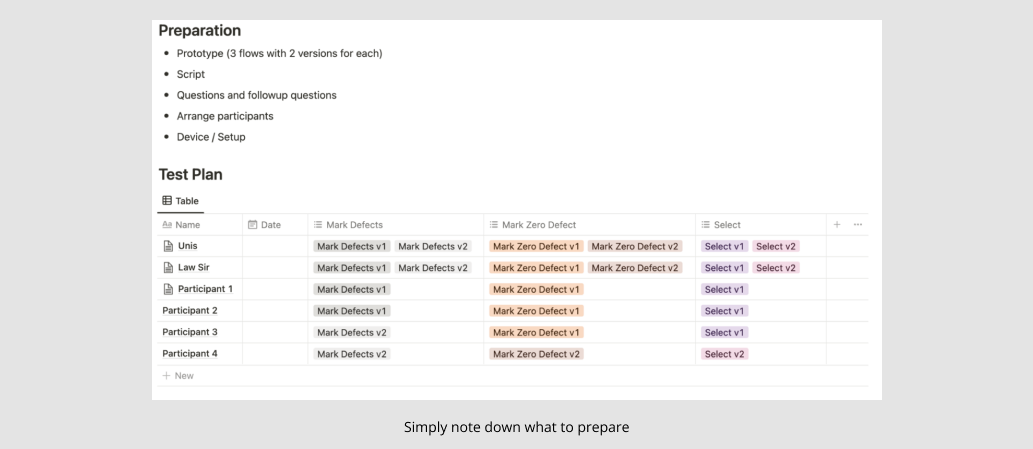Click the calendar icon in Date header
Viewport: 1033px width, 449px height.
click(x=252, y=224)
